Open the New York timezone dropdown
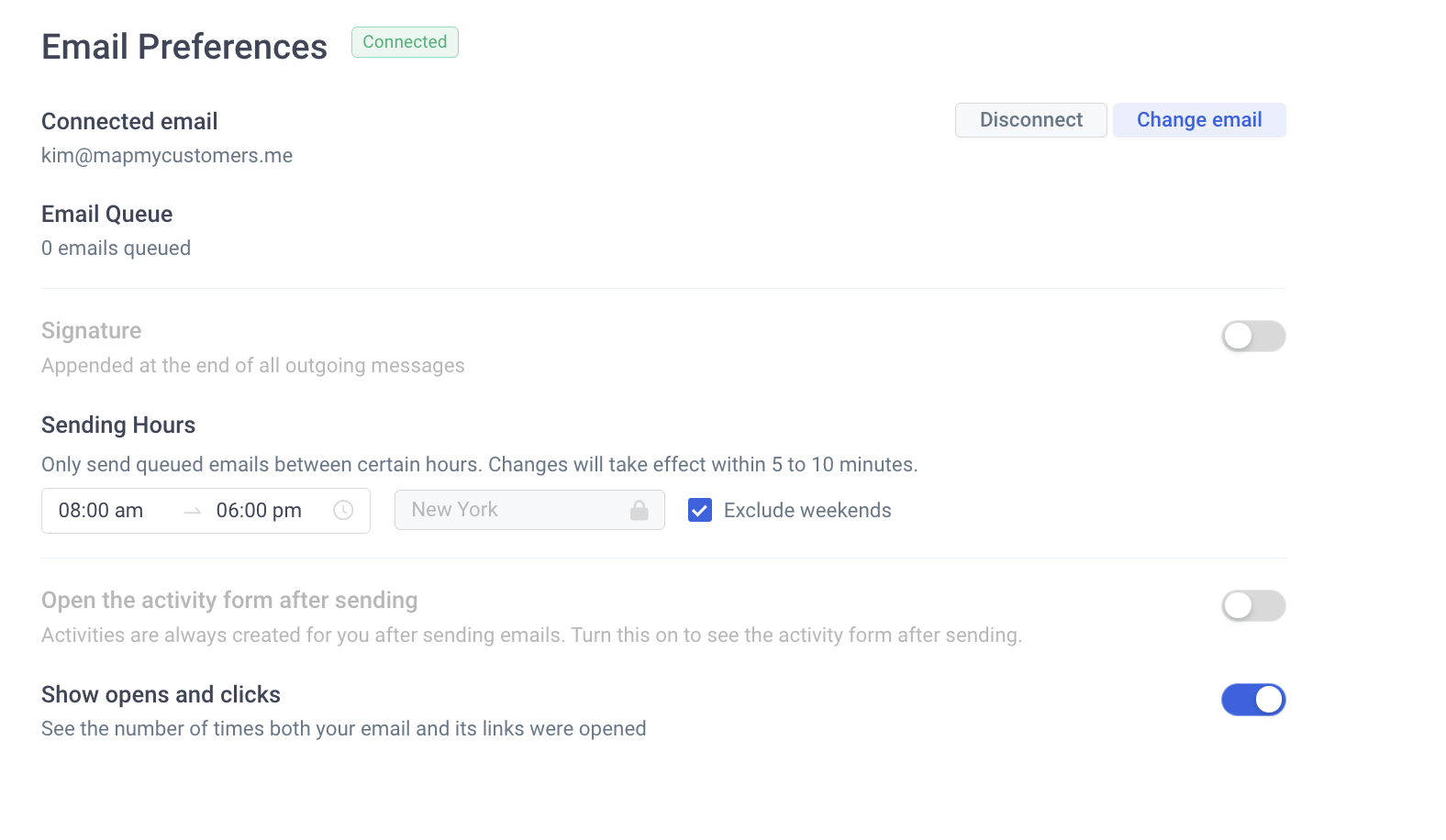 [529, 510]
